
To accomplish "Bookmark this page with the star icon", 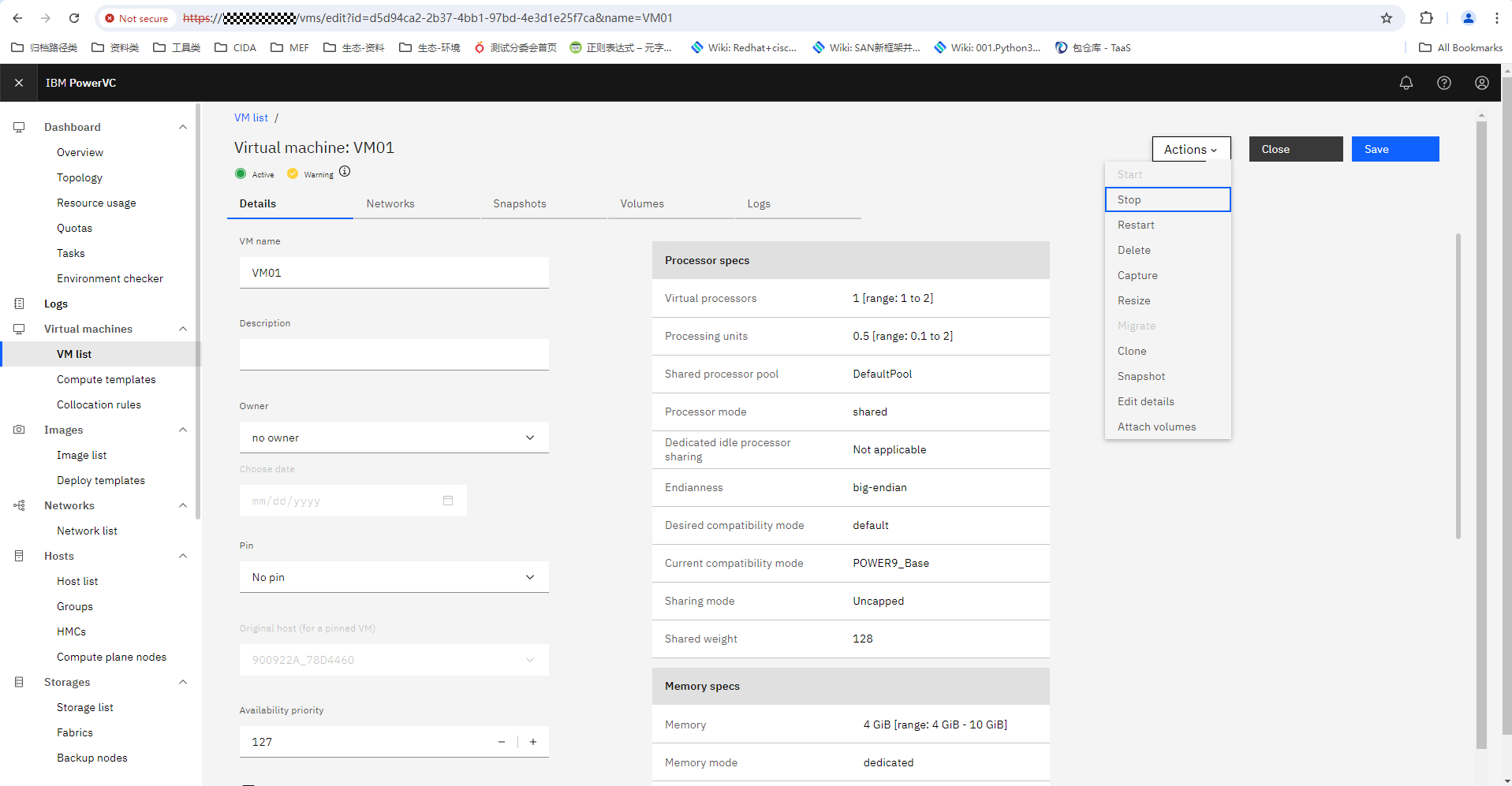I will tap(1386, 18).
